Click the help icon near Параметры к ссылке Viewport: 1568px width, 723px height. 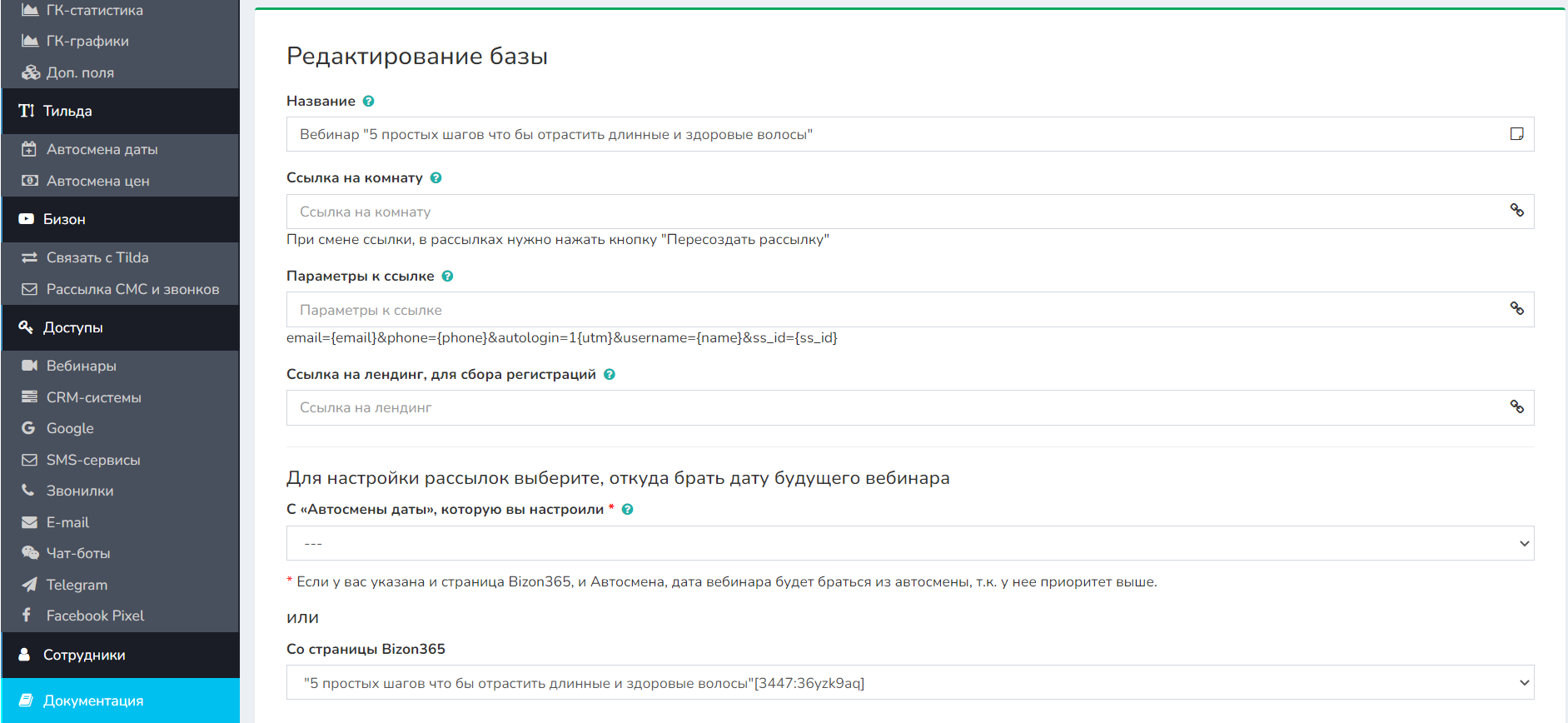(x=447, y=276)
